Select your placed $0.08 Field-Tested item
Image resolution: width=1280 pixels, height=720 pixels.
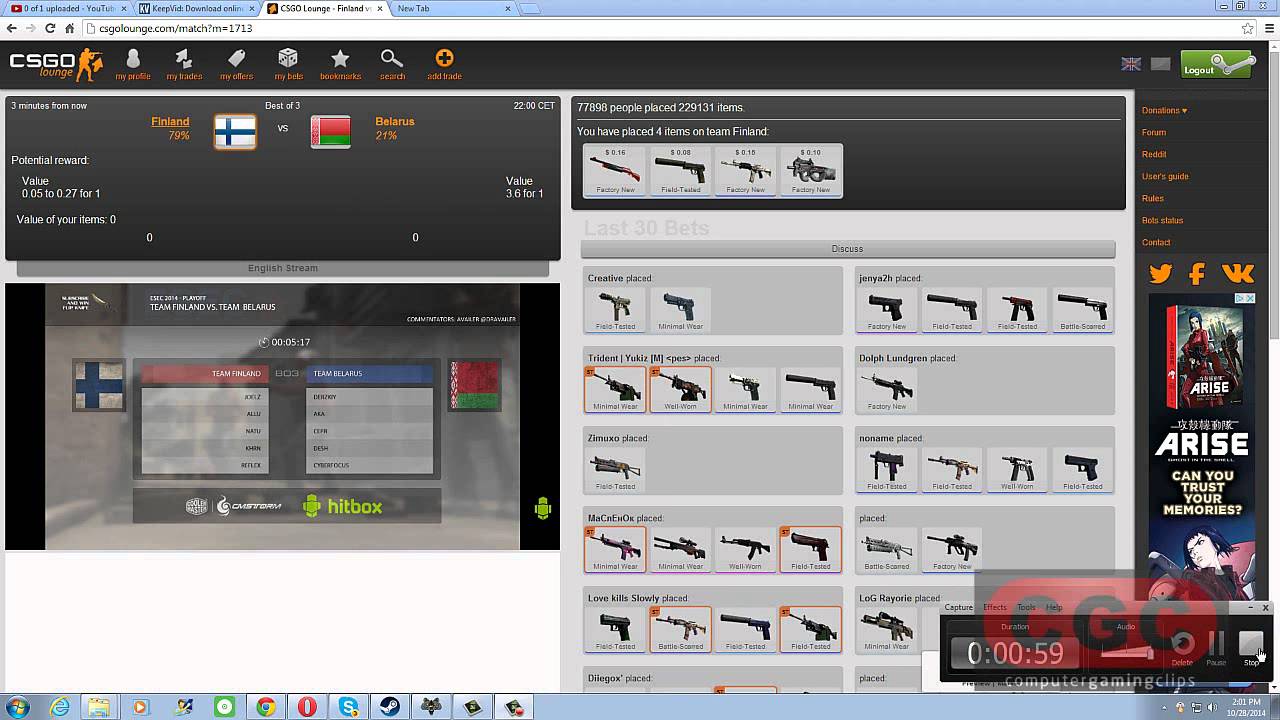click(x=680, y=170)
